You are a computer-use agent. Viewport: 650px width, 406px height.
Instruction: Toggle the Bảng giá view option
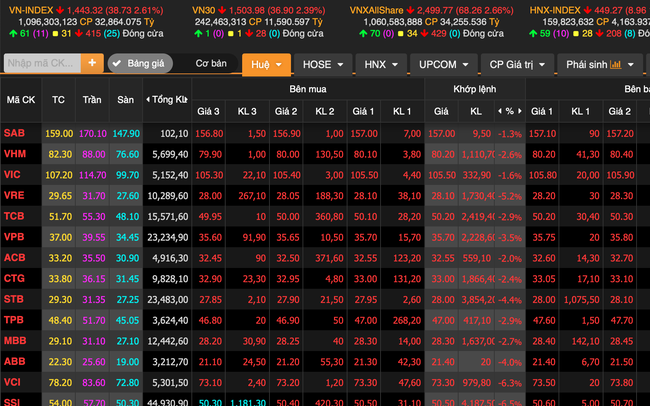(140, 63)
